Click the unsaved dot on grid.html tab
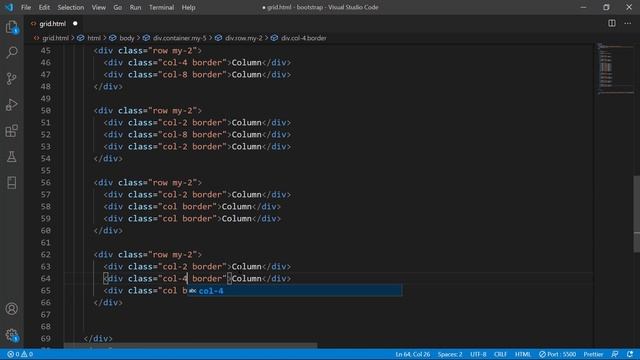 75,24
